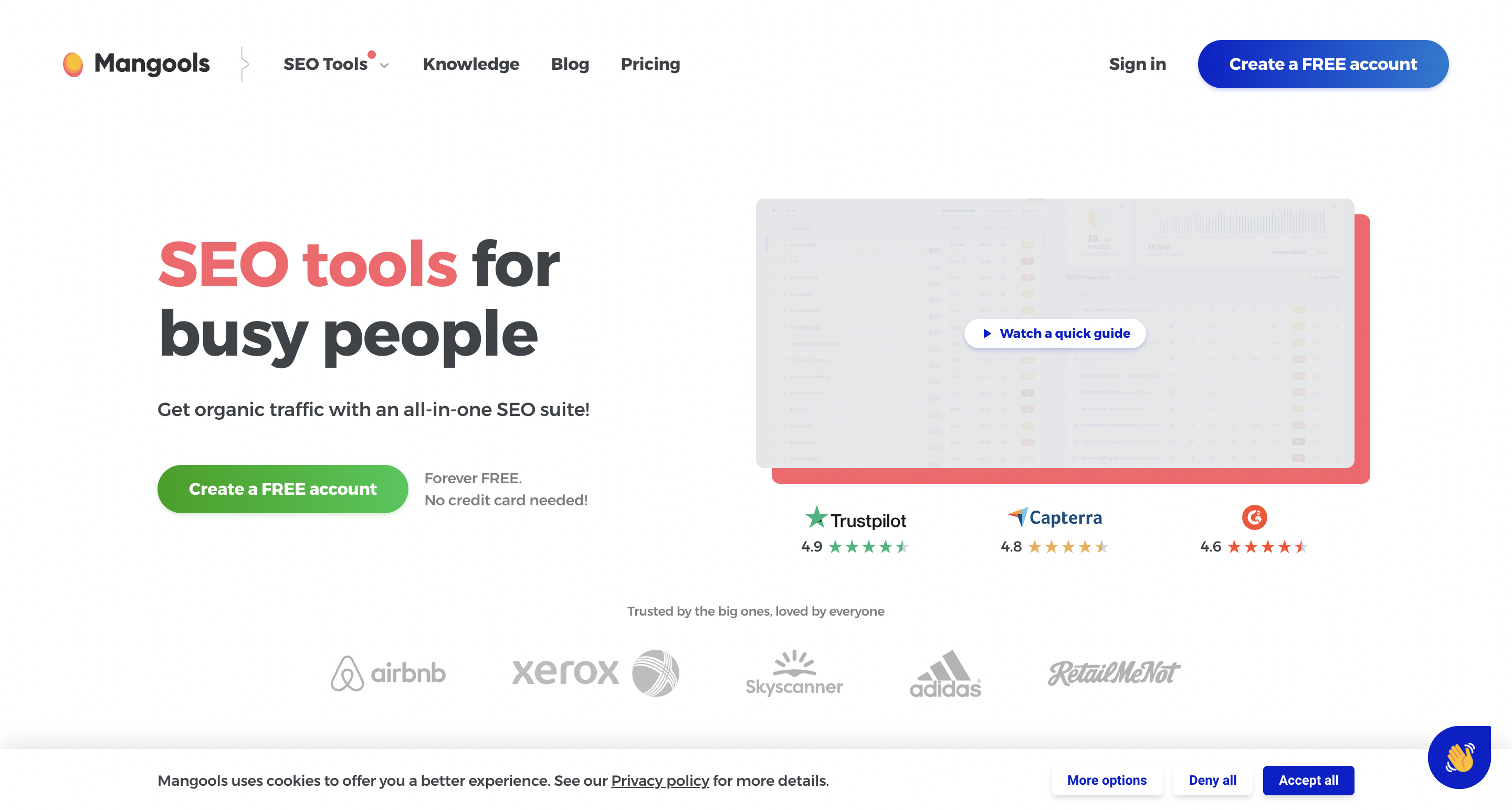The height and width of the screenshot is (810, 1512).
Task: Click the Mangools mango logo icon
Action: point(73,64)
